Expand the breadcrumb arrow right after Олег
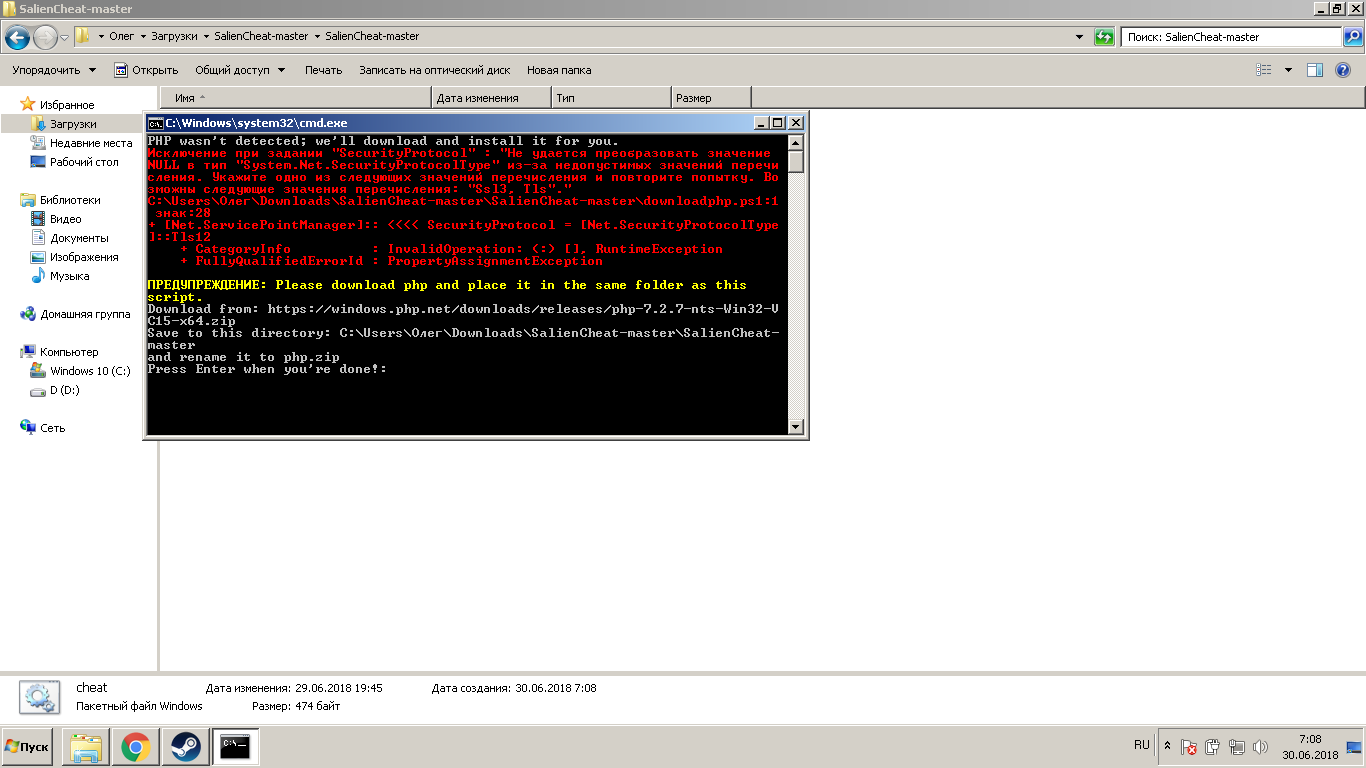 click(x=143, y=37)
